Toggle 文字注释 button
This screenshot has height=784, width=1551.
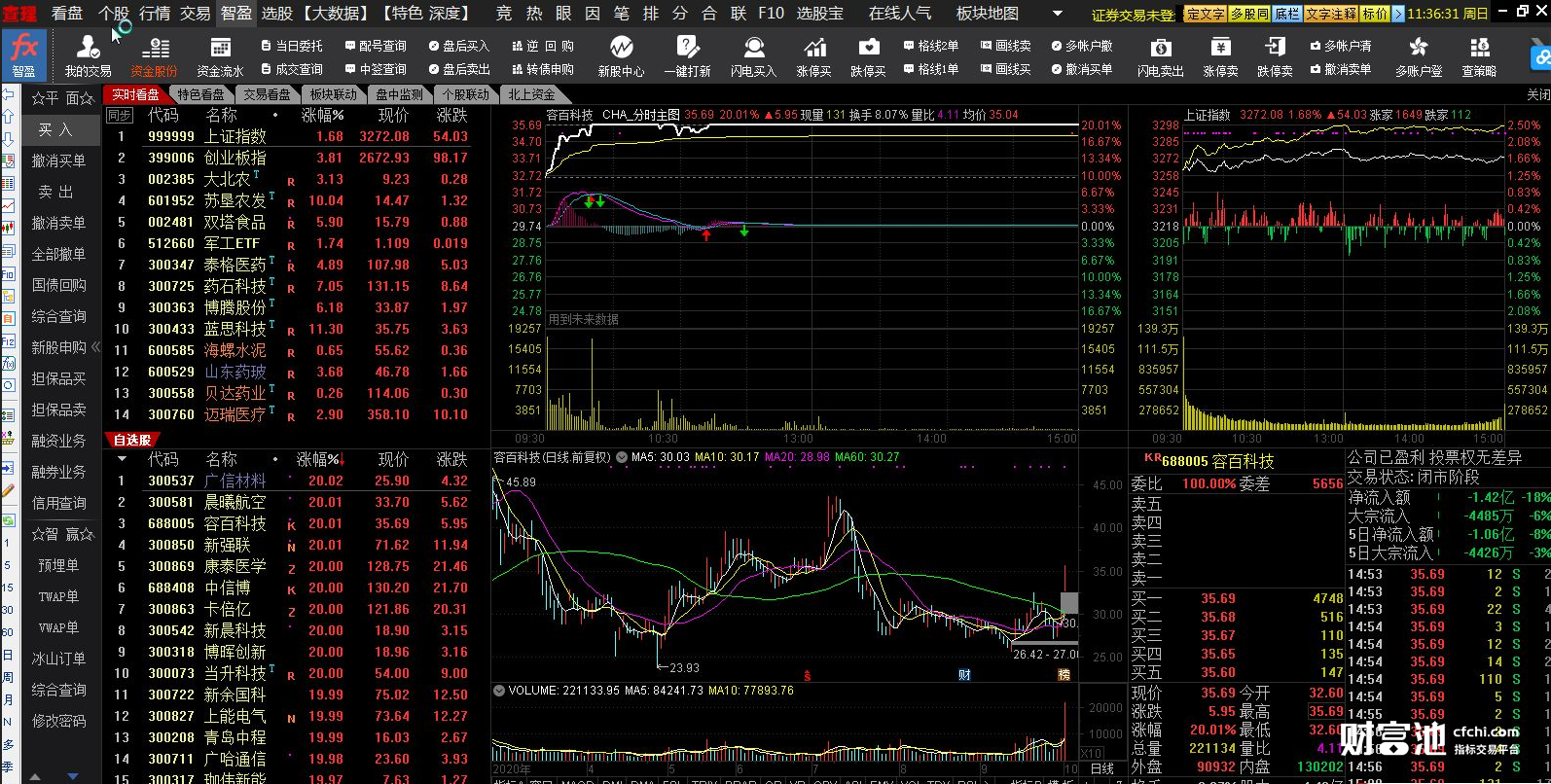click(1331, 14)
